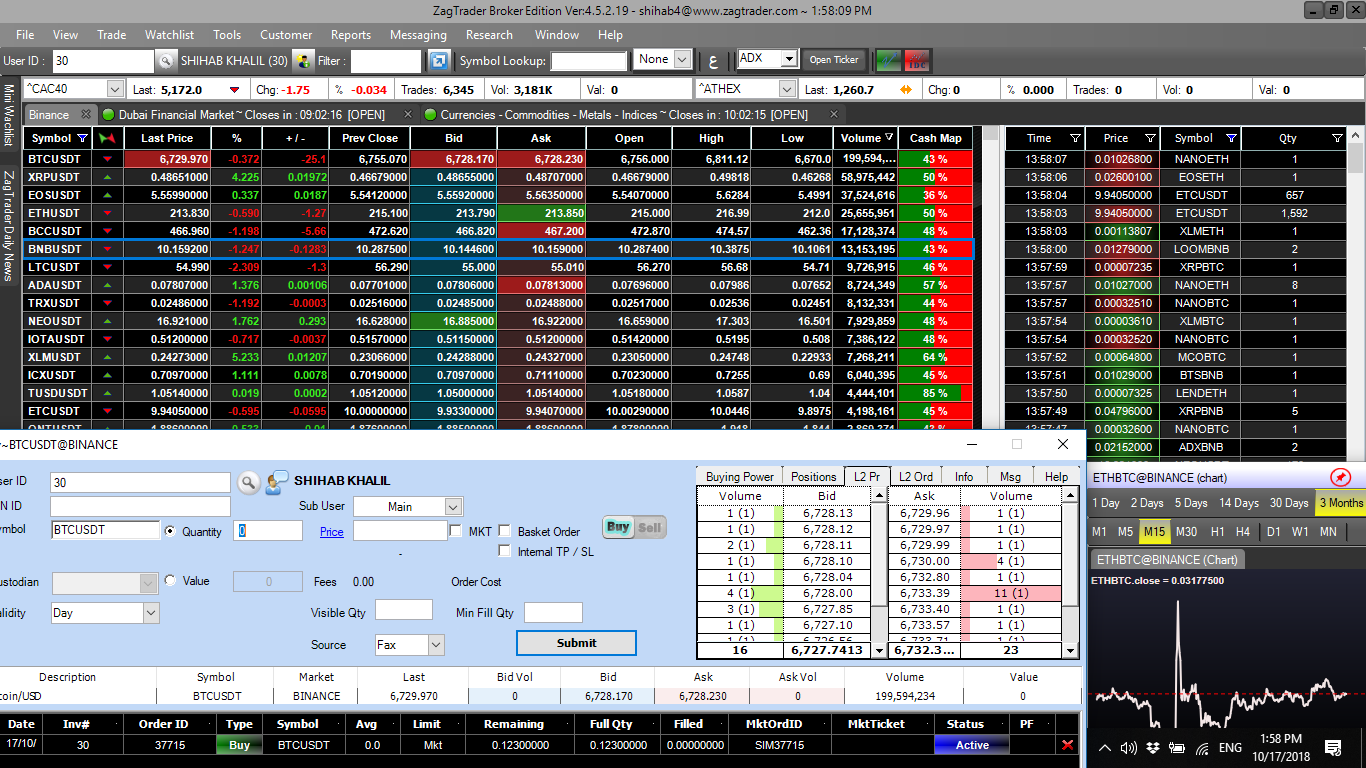The height and width of the screenshot is (768, 1366).
Task: Click the red TBC icon in the toolbar
Action: pos(916,60)
